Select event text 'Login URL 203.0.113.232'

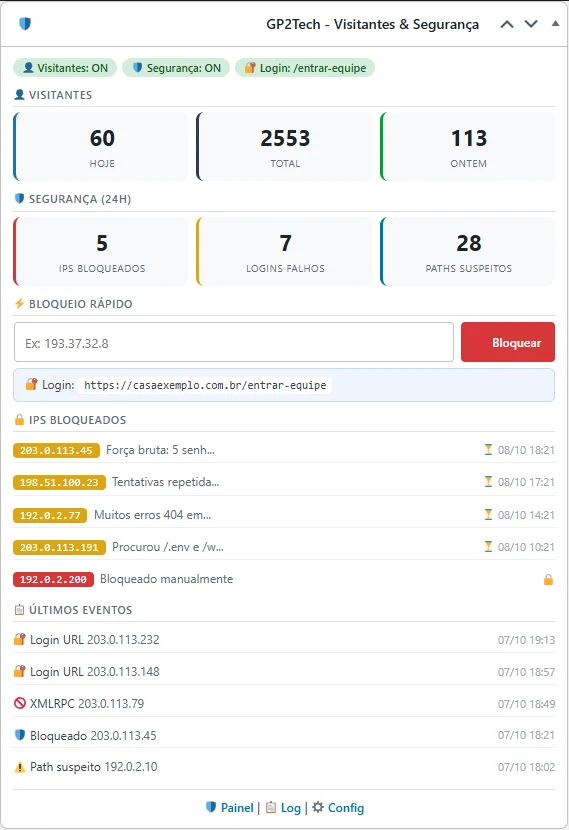point(95,639)
